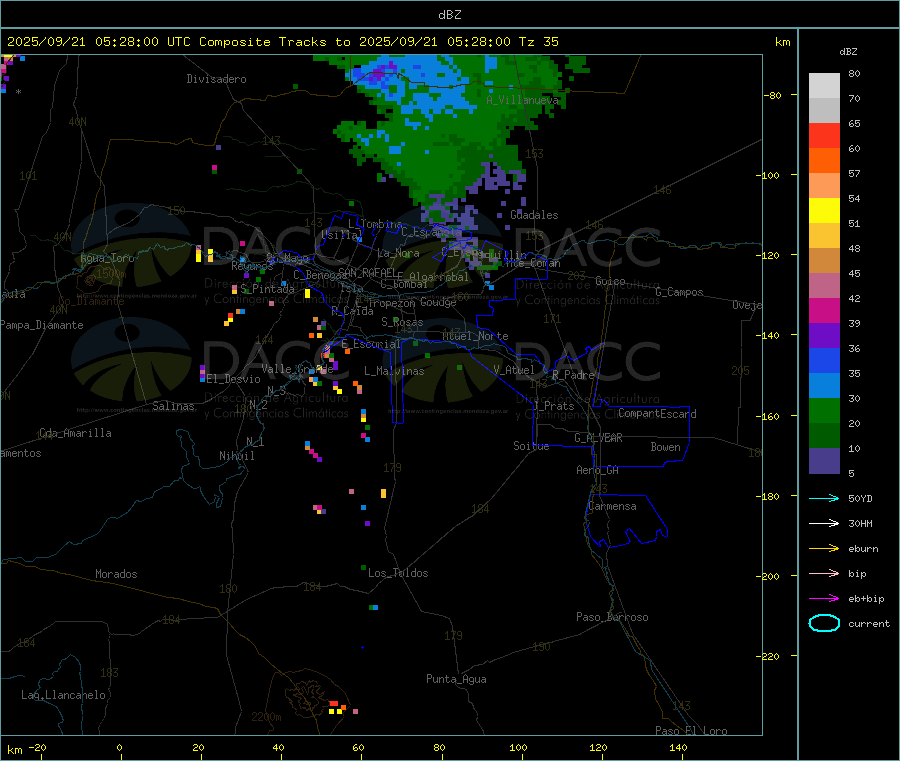Click the 'Guico' map label

[x=610, y=281]
